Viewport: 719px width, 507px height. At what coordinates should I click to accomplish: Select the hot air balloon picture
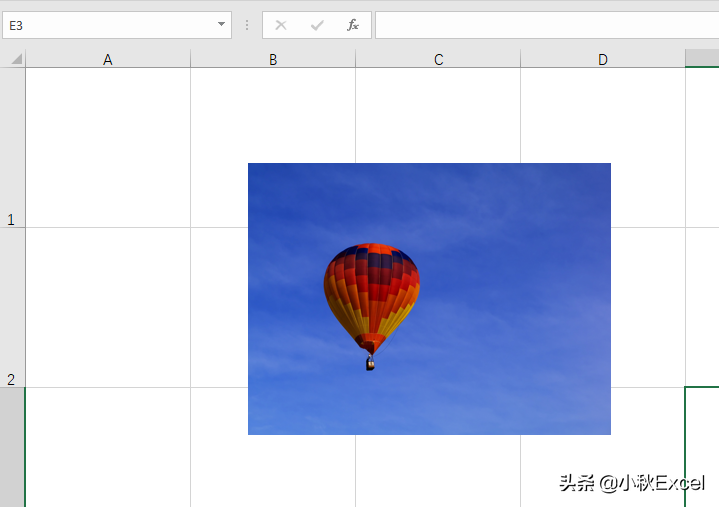(429, 299)
